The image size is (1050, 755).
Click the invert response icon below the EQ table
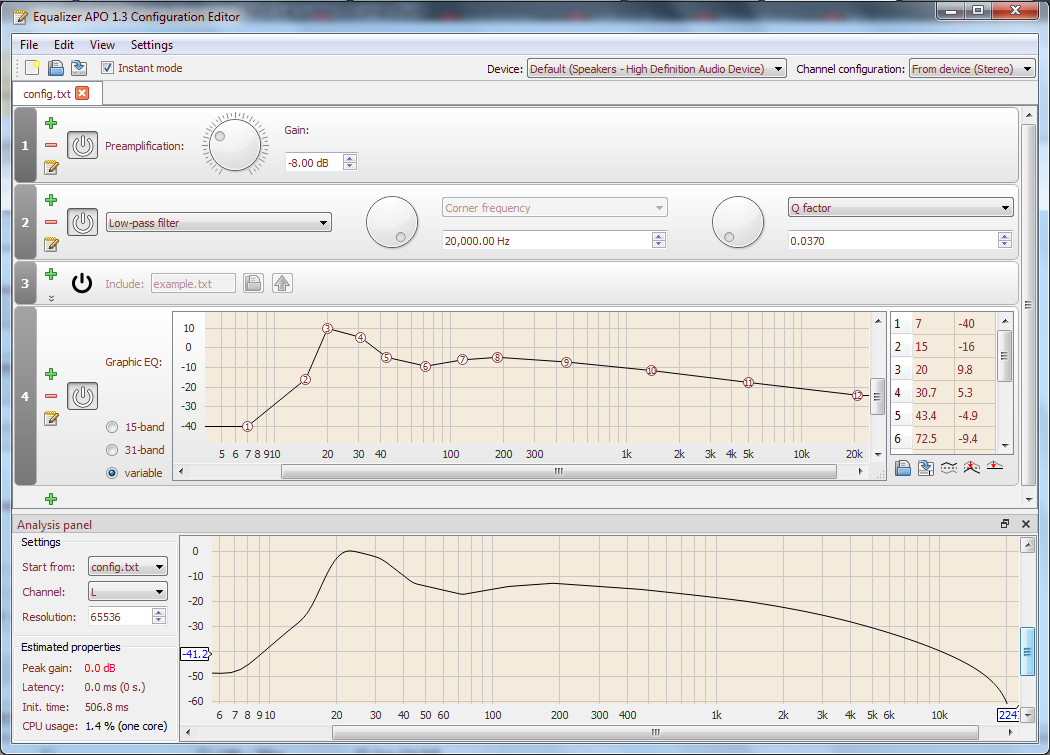[948, 468]
